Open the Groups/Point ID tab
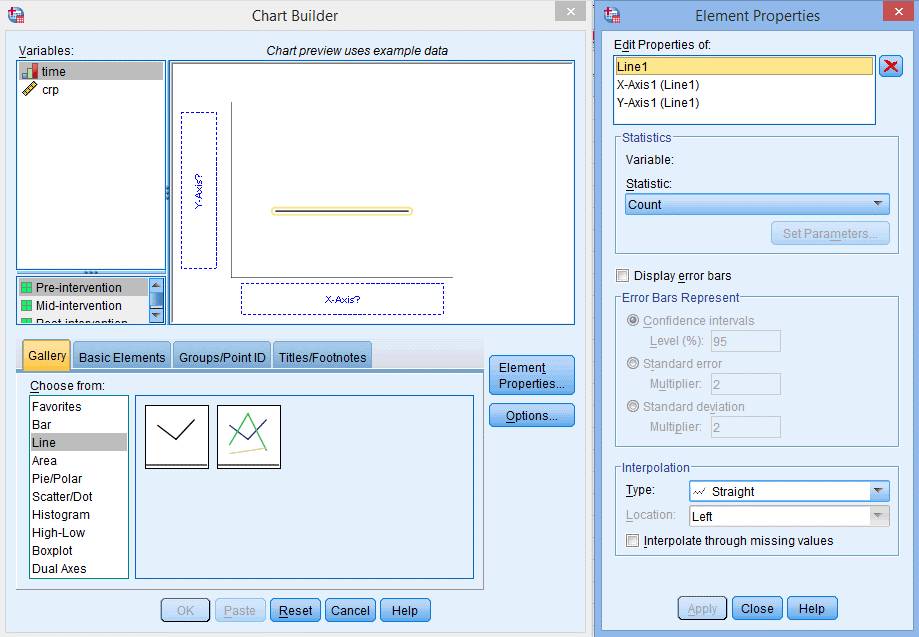Screen dimensions: 919x637 pos(222,357)
